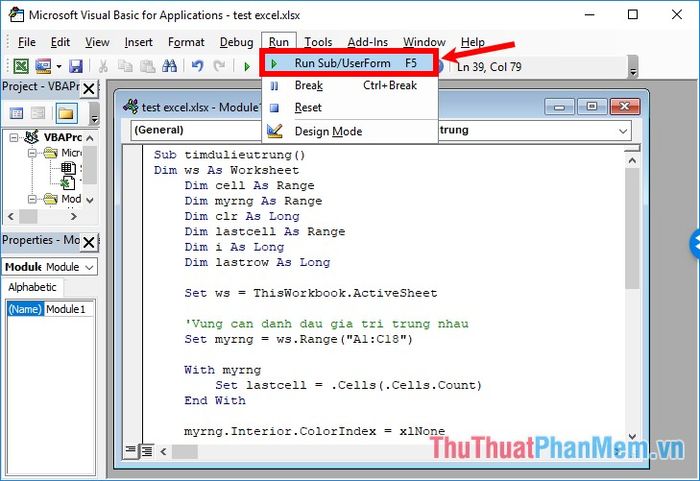Image resolution: width=700 pixels, height=481 pixels.
Task: Click the Run menu title
Action: 279,42
